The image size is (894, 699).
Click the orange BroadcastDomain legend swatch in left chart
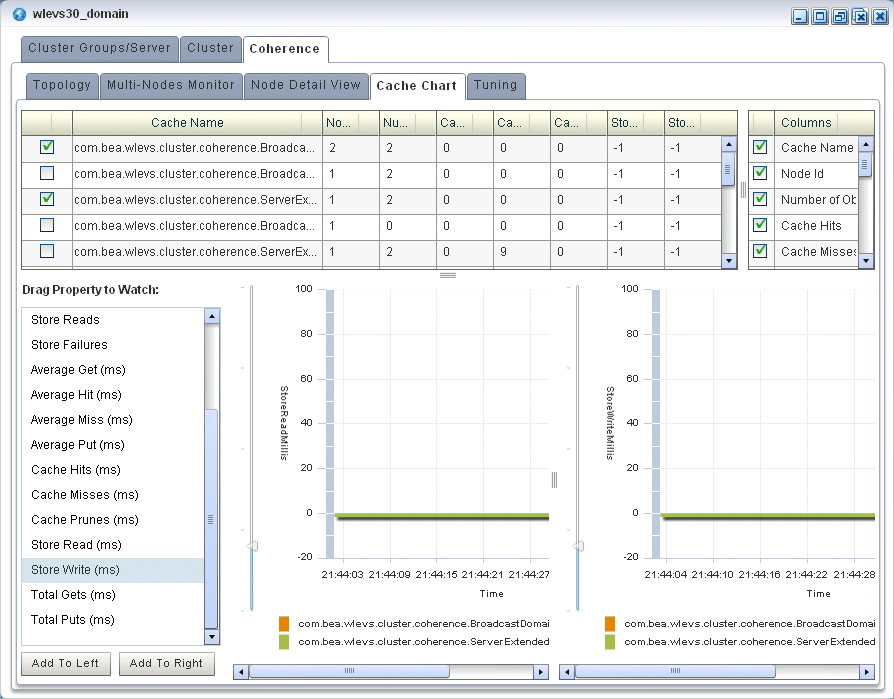[x=284, y=624]
